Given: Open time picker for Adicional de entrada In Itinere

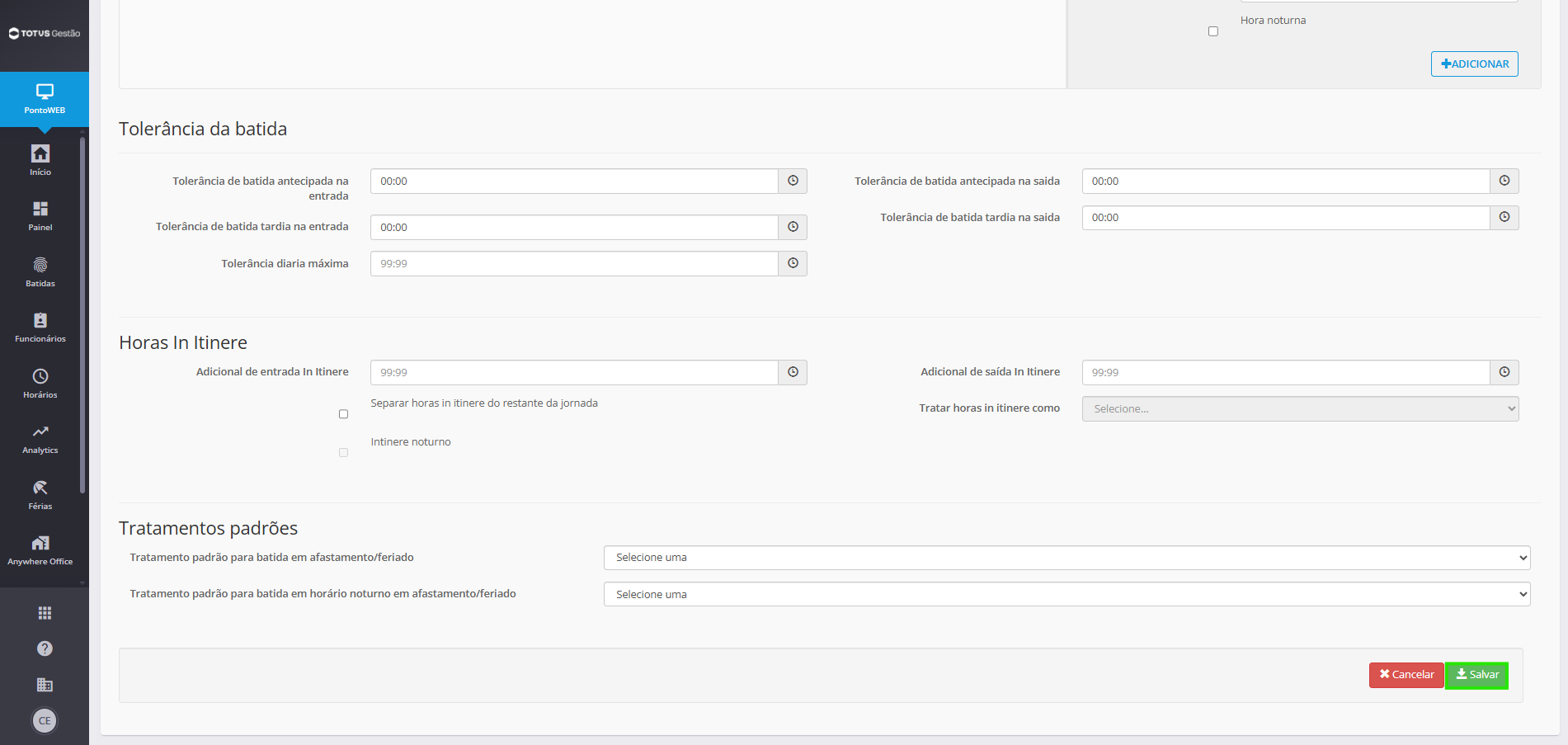Looking at the screenshot, I should coord(793,373).
